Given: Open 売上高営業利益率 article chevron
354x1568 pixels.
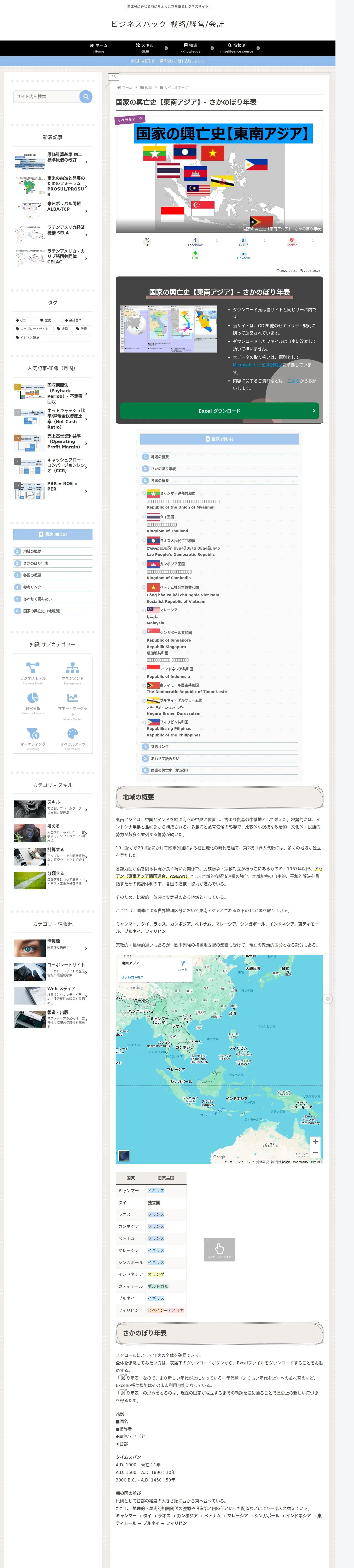Looking at the screenshot, I should [86, 444].
